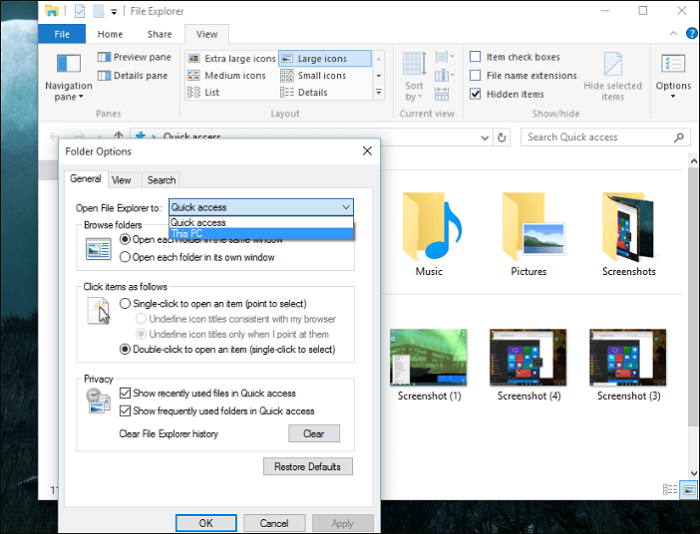Open the Share ribbon tab
The width and height of the screenshot is (700, 534).
159,34
